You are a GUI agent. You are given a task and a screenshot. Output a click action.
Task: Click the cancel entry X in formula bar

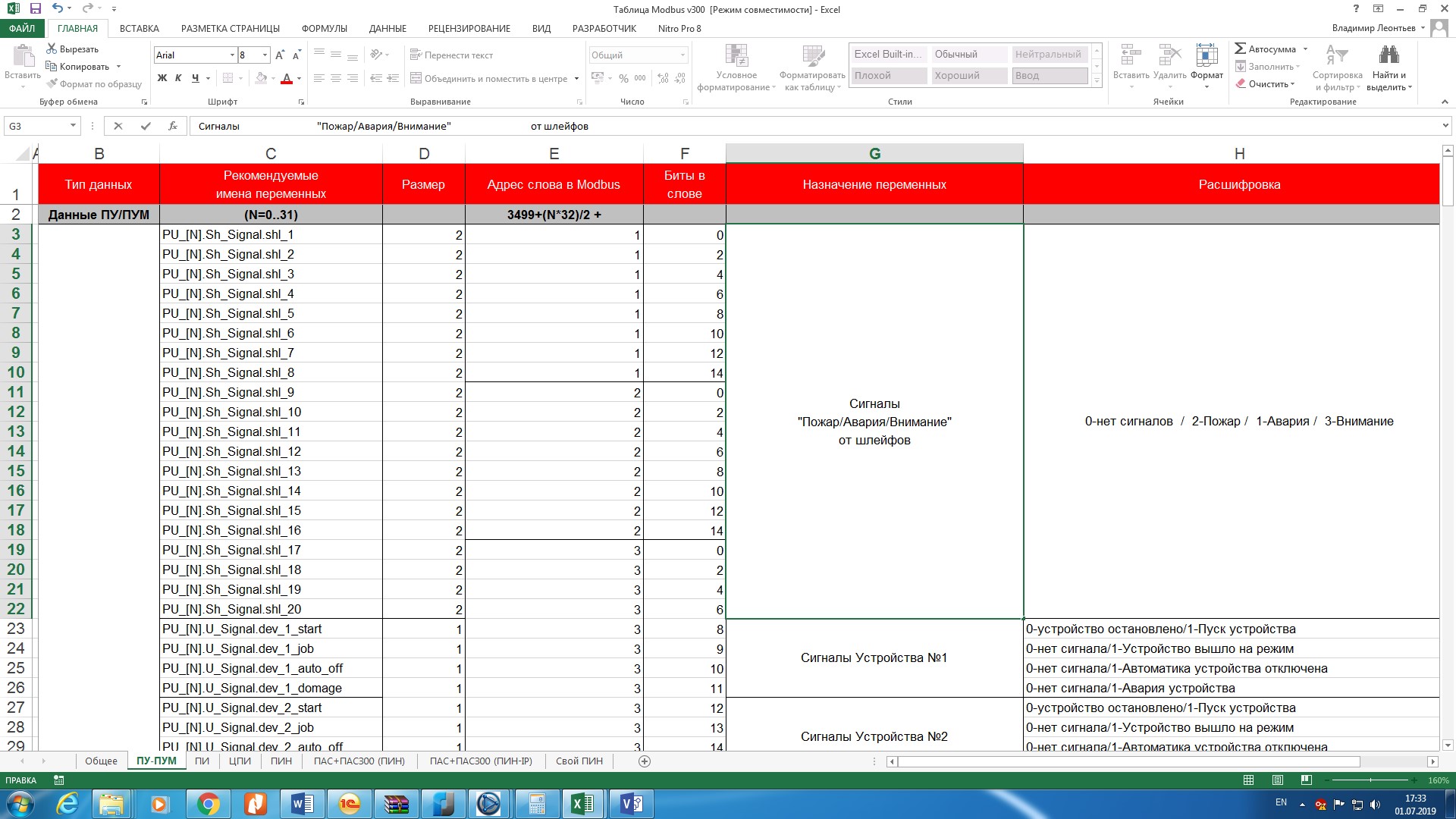tap(118, 126)
